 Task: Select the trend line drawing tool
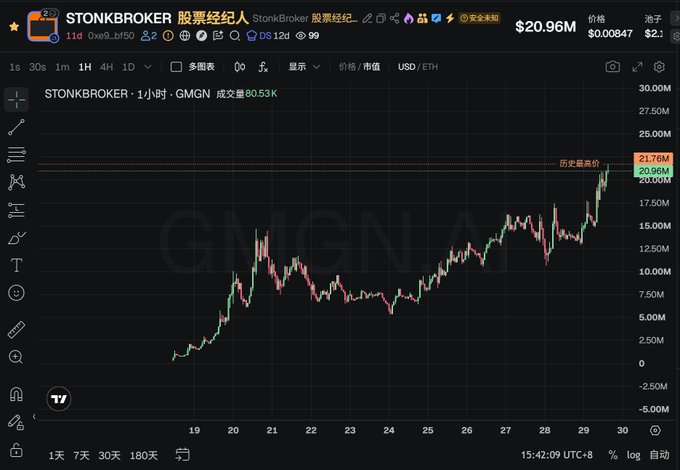16,127
